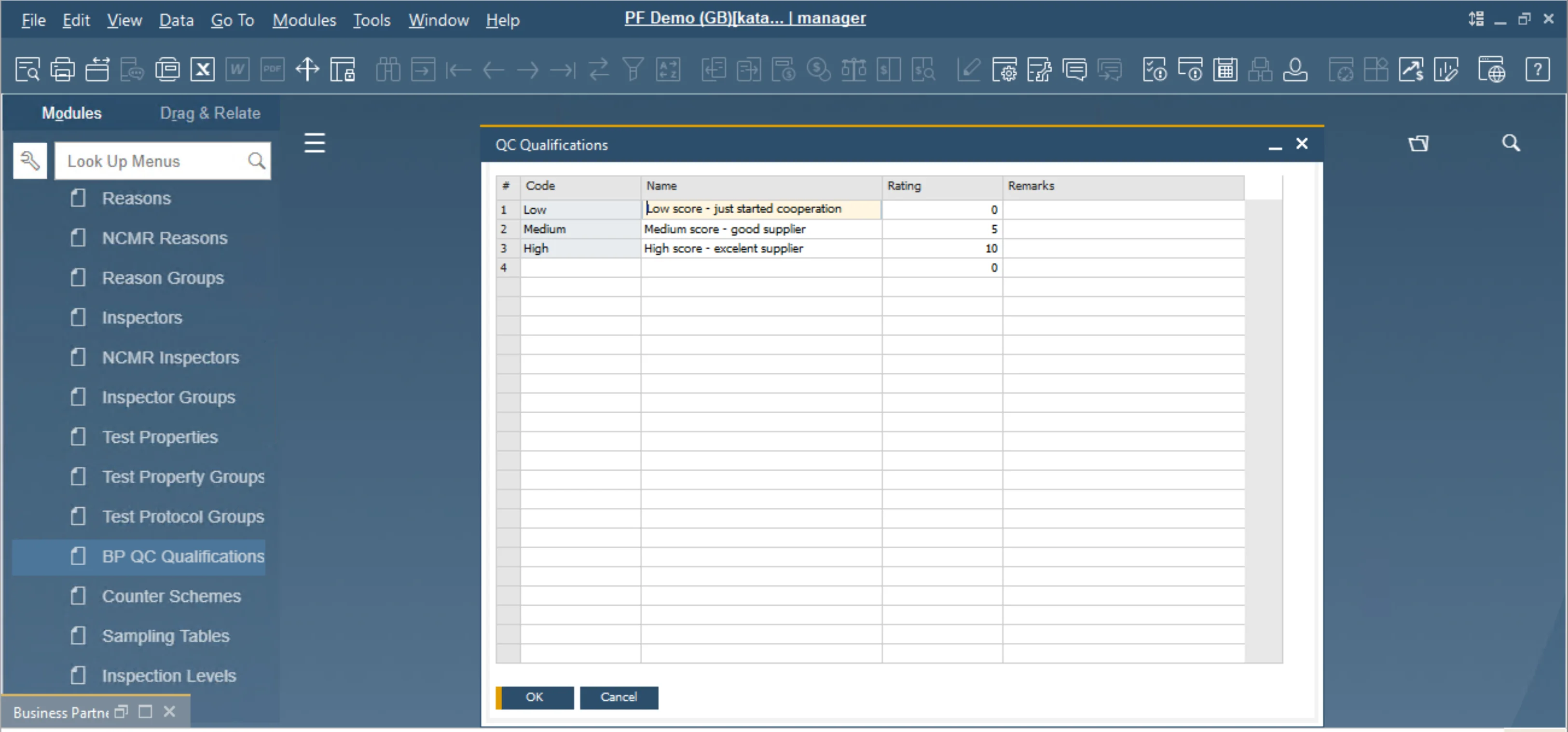The width and height of the screenshot is (1568, 732).
Task: Open the Tools menu
Action: coord(371,20)
